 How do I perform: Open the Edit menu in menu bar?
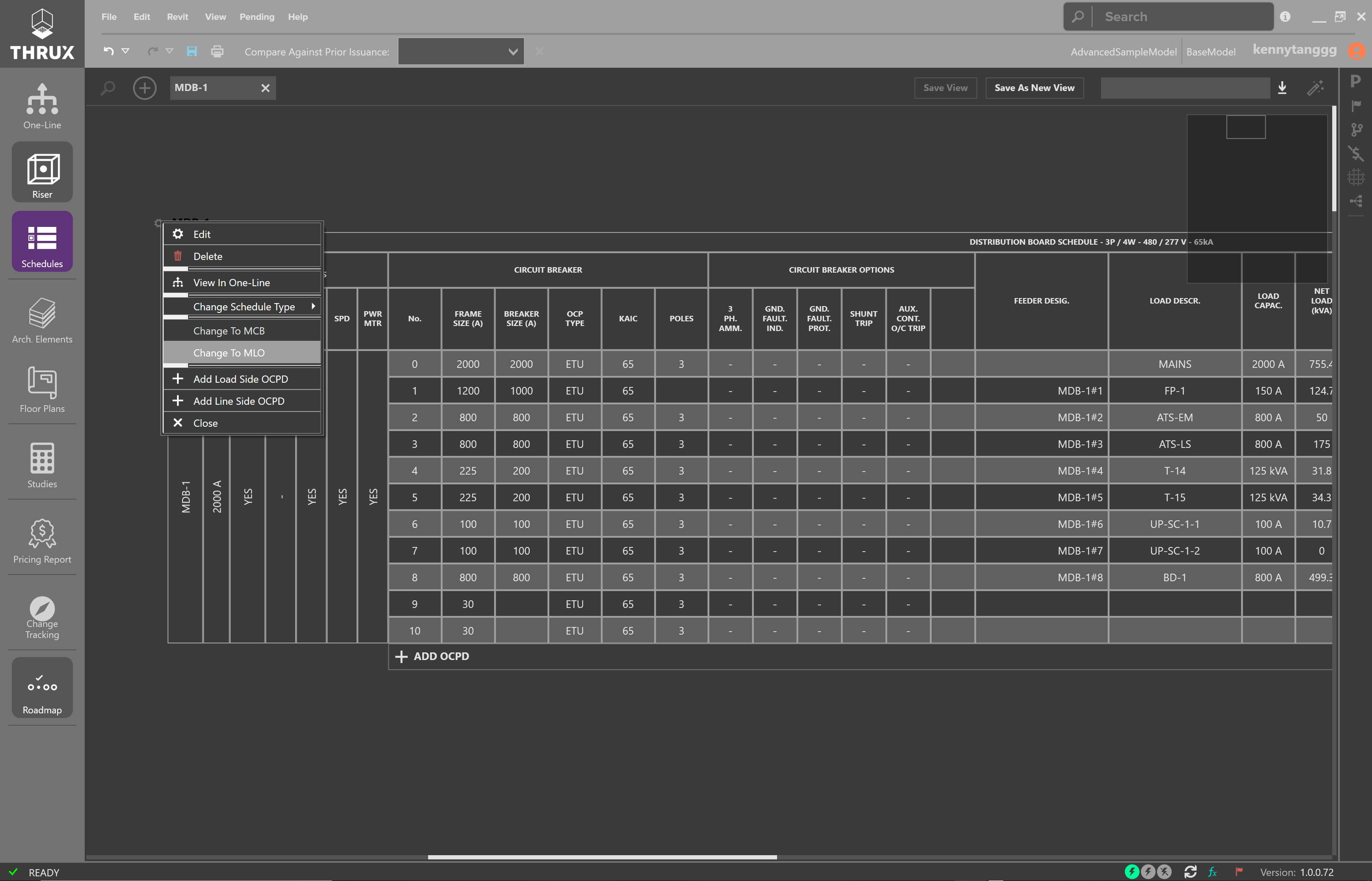pos(141,17)
